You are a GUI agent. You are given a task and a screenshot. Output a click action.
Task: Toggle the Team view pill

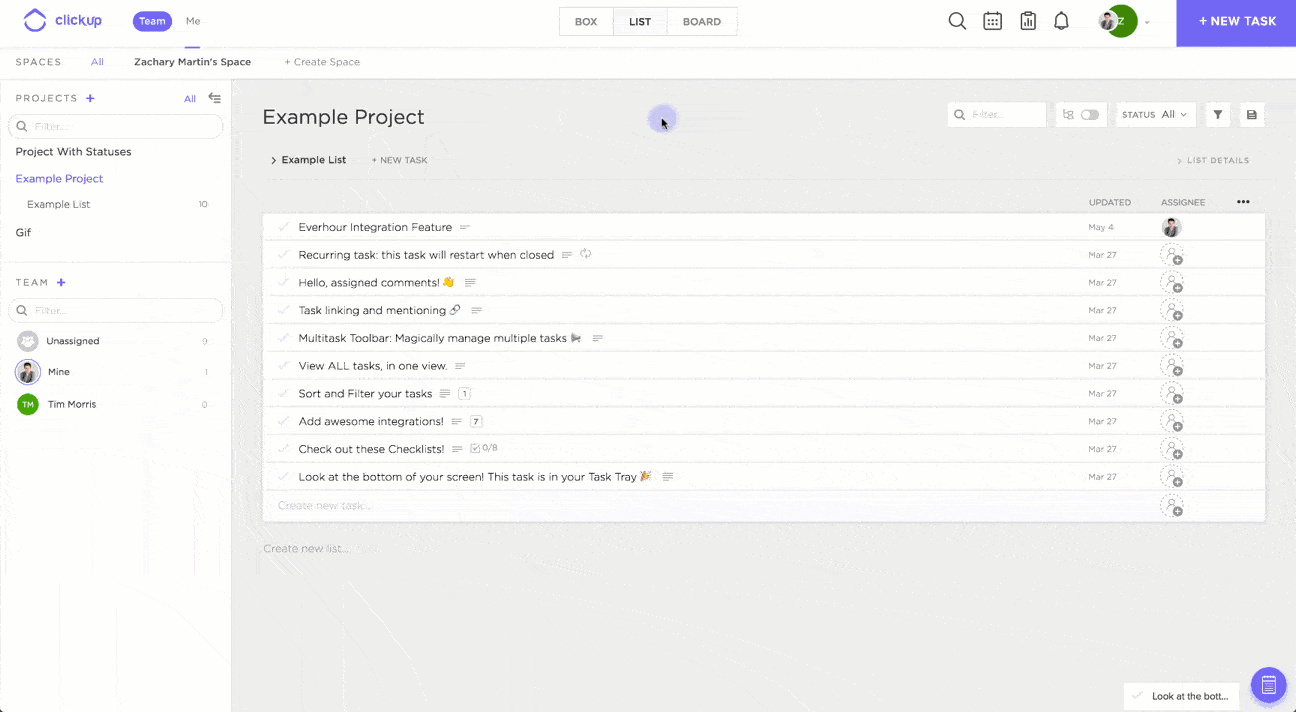[x=152, y=21]
